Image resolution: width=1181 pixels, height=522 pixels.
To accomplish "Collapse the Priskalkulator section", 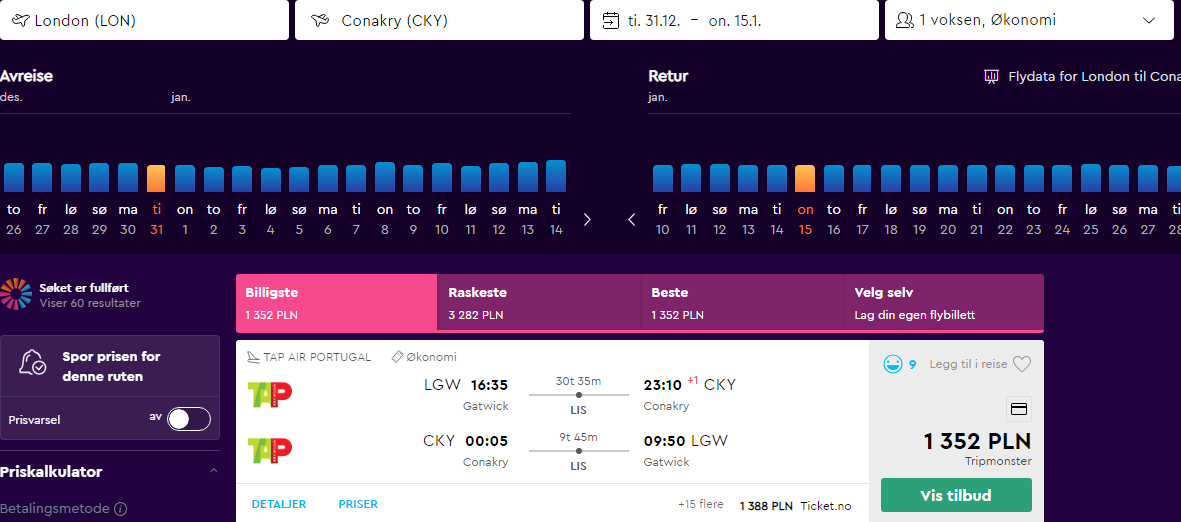I will click(213, 472).
